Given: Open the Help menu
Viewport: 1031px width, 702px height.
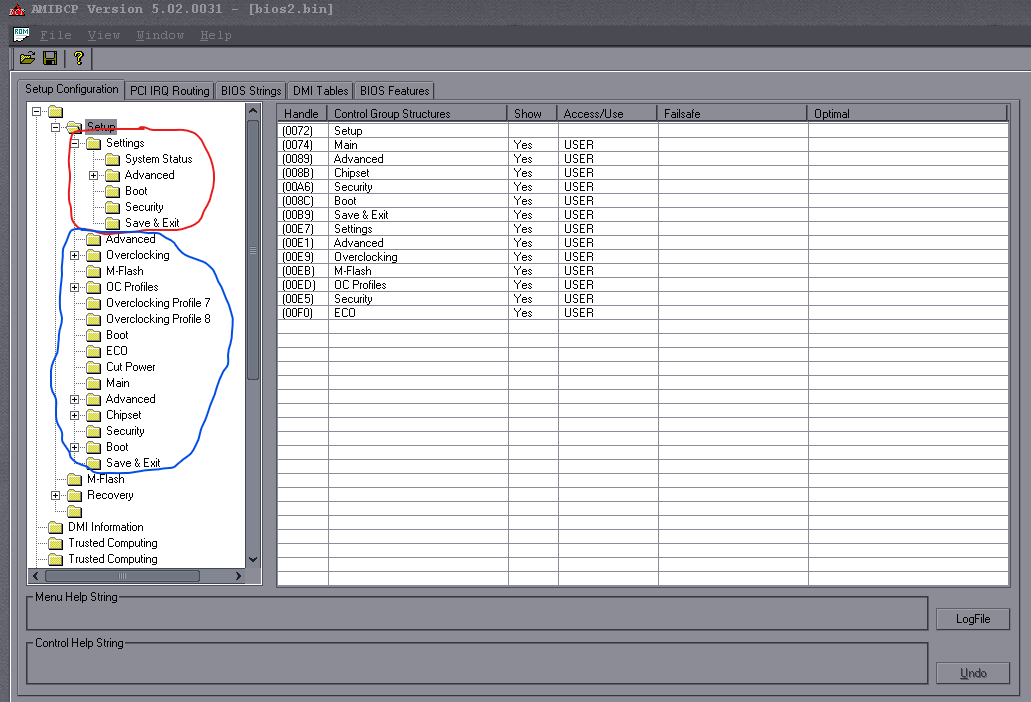Looking at the screenshot, I should pos(216,35).
